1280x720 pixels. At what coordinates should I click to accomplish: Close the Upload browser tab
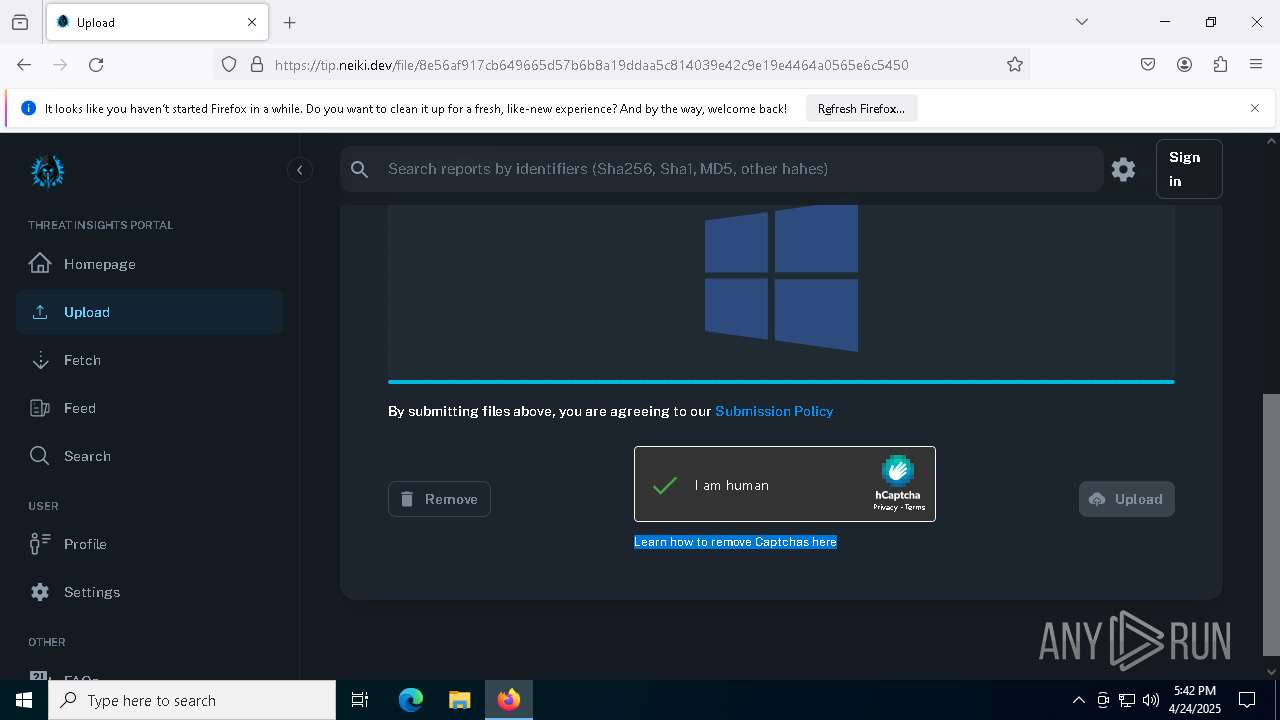252,22
